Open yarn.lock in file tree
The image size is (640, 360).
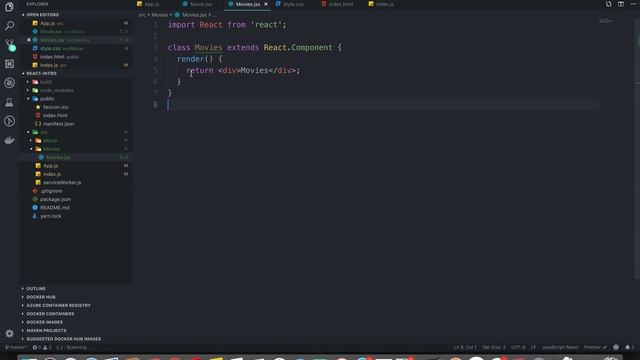51,216
